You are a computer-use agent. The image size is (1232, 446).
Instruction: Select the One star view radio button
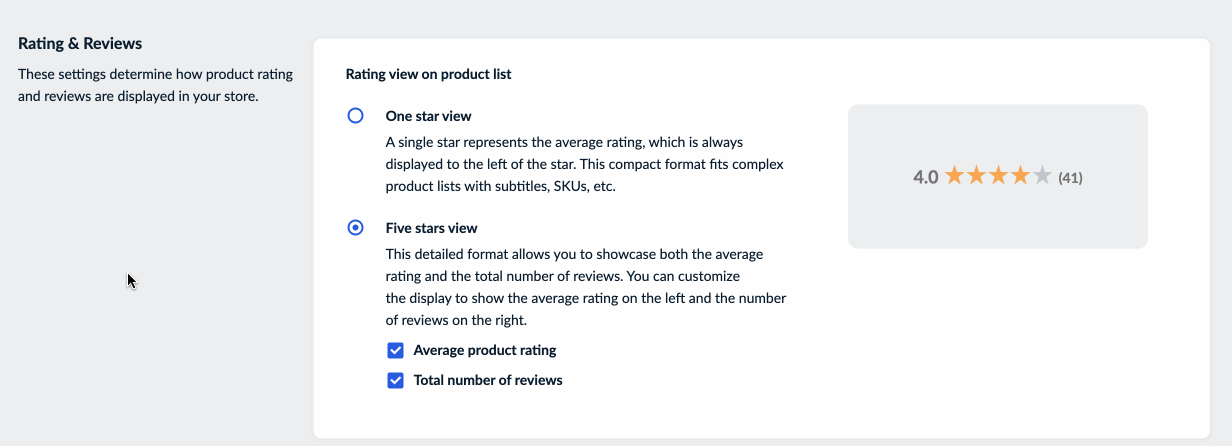355,116
